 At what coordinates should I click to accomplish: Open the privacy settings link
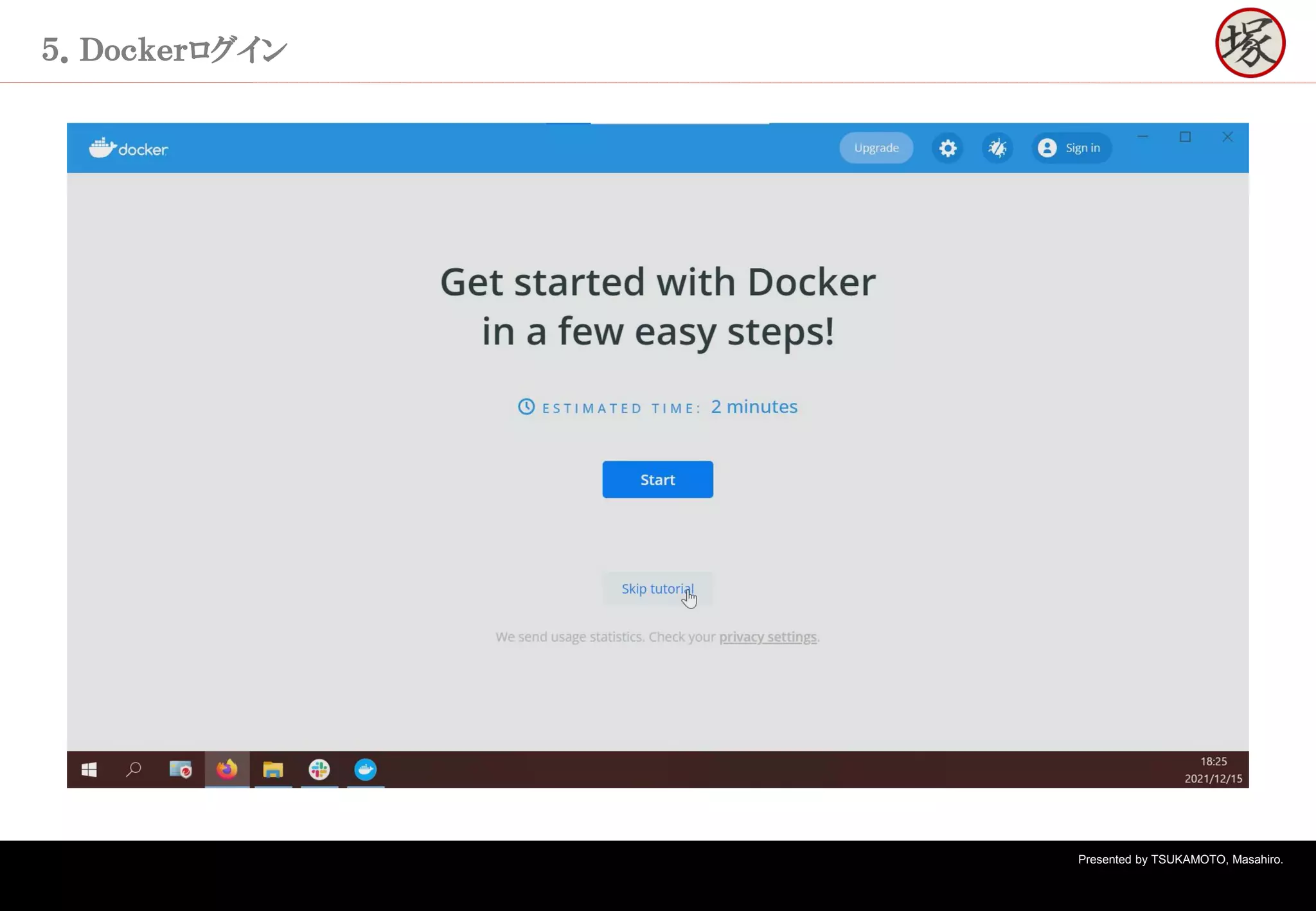[767, 637]
